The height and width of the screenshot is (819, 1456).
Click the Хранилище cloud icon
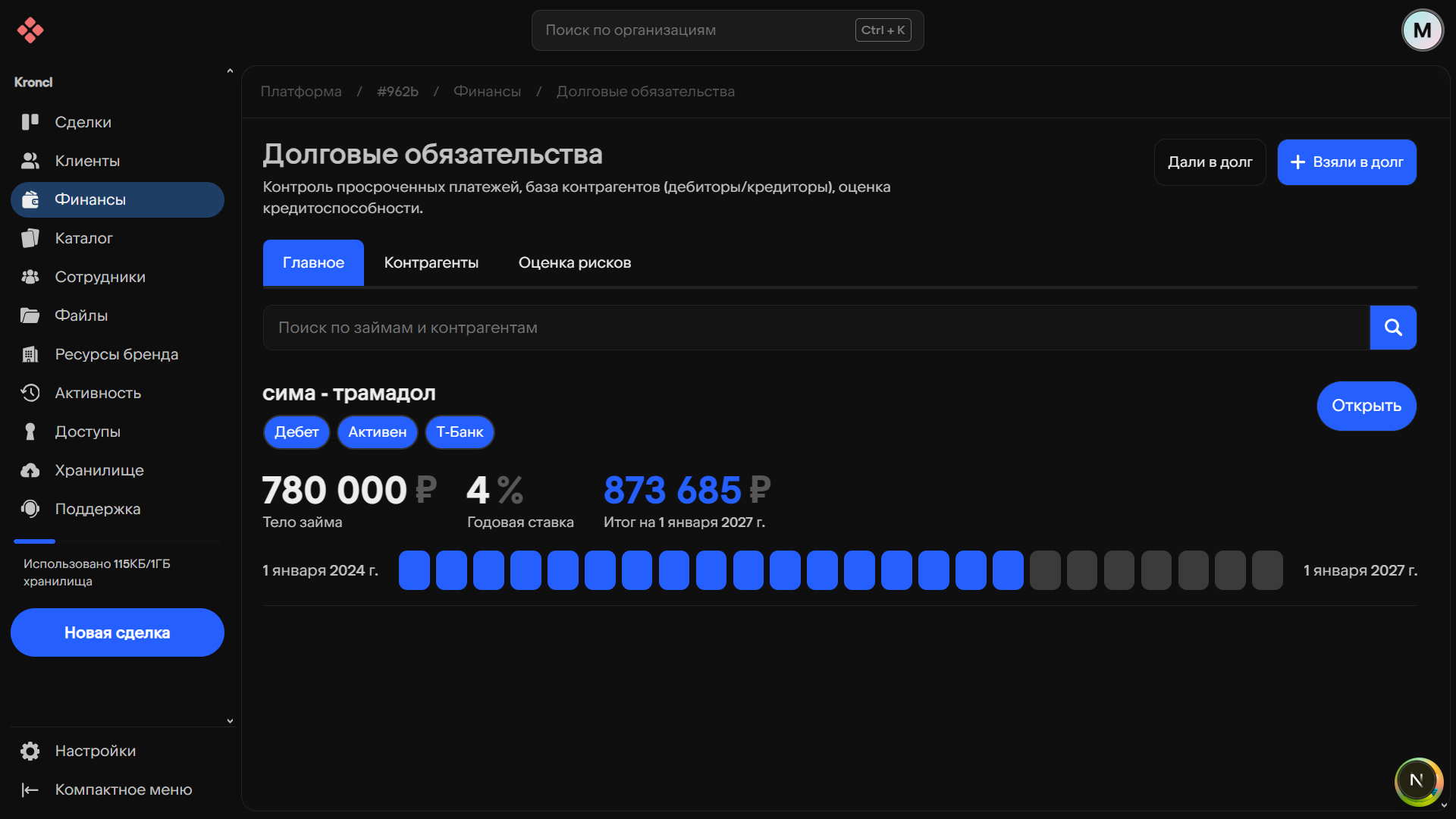[x=30, y=470]
